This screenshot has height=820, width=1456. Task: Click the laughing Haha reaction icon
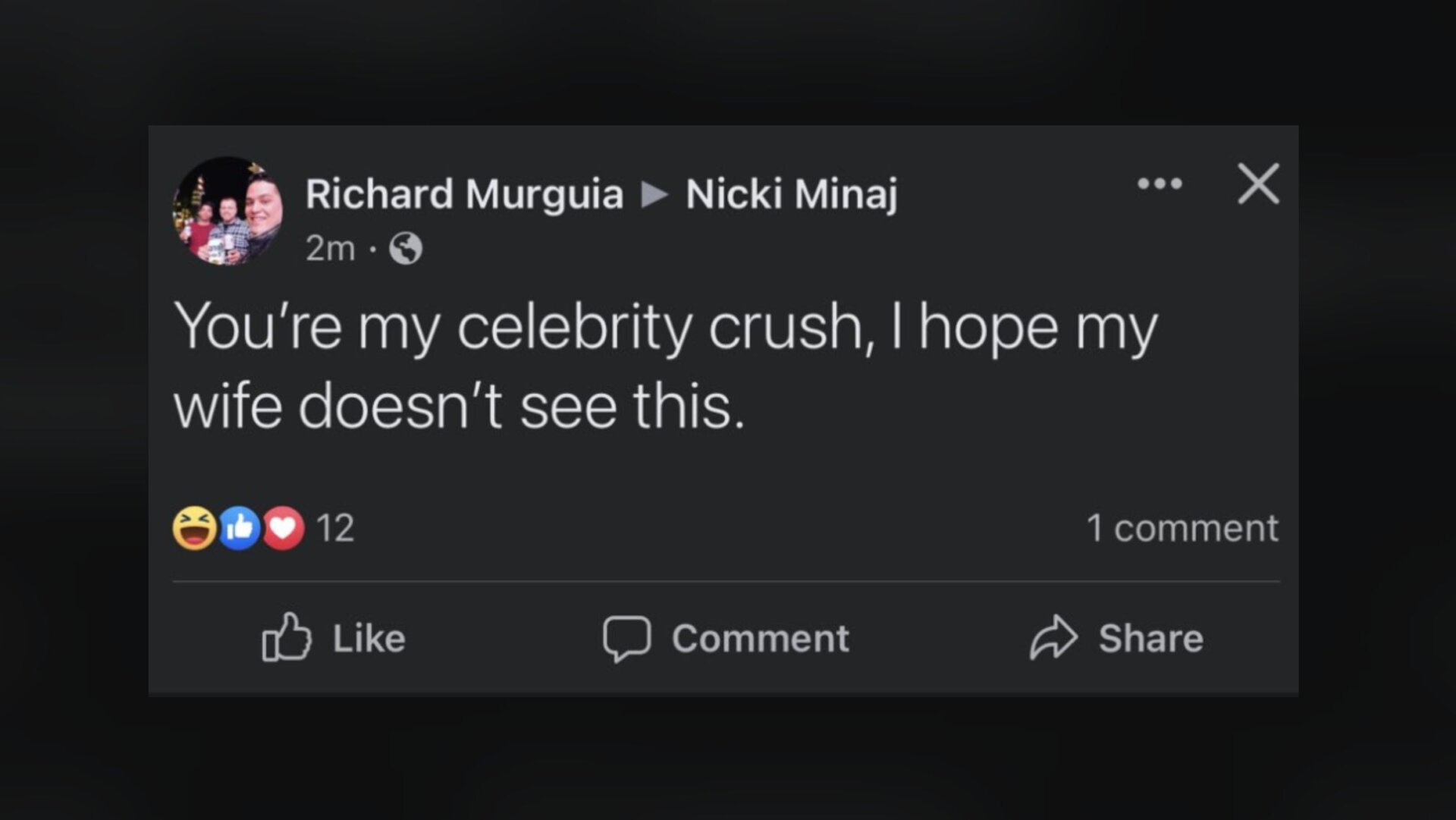coord(196,526)
